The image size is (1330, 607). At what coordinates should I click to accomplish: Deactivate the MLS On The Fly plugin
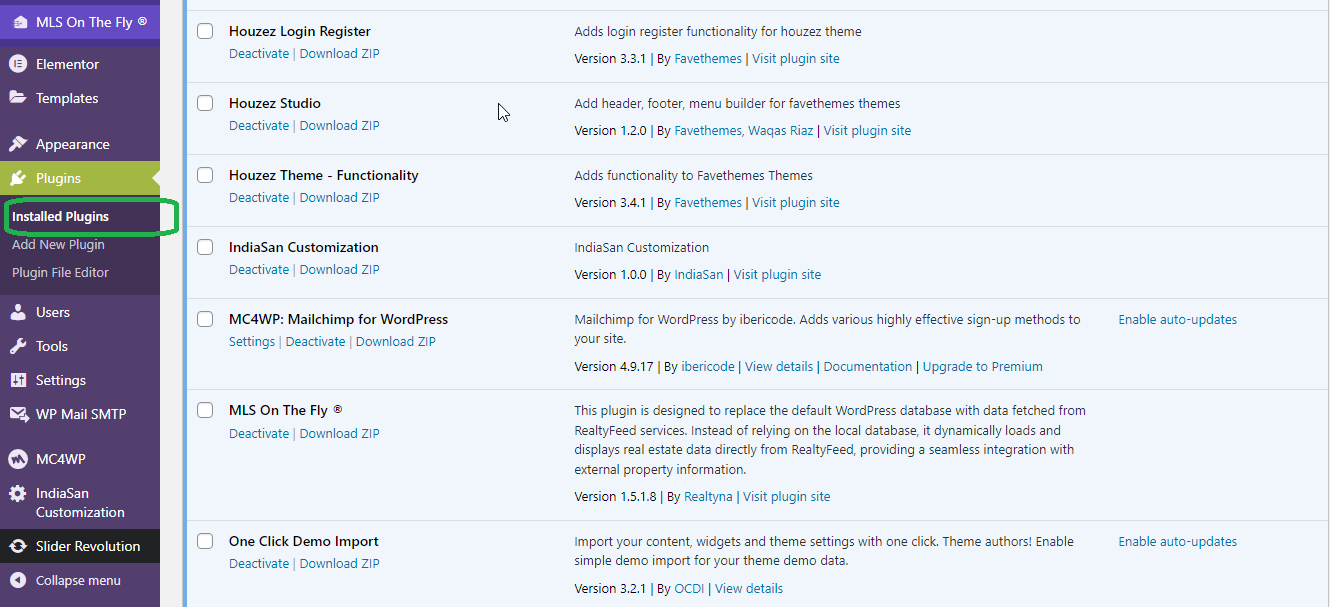[259, 434]
